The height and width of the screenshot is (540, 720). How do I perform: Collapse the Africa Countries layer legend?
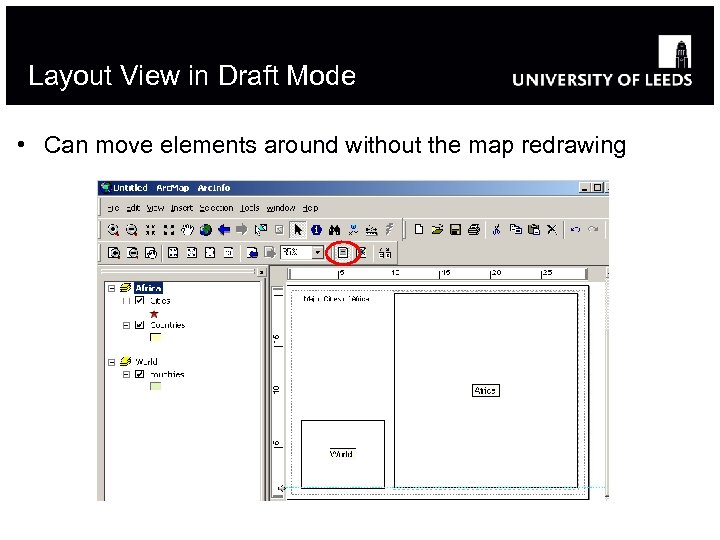click(126, 325)
